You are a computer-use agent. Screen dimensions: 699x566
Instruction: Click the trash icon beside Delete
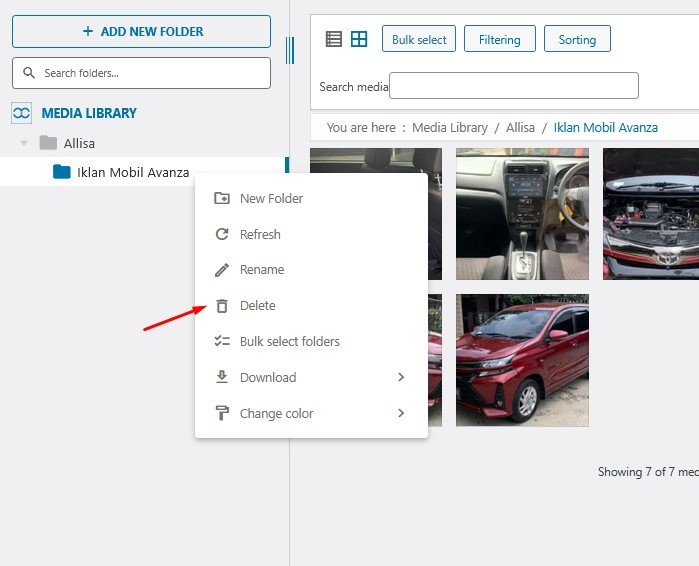click(222, 306)
